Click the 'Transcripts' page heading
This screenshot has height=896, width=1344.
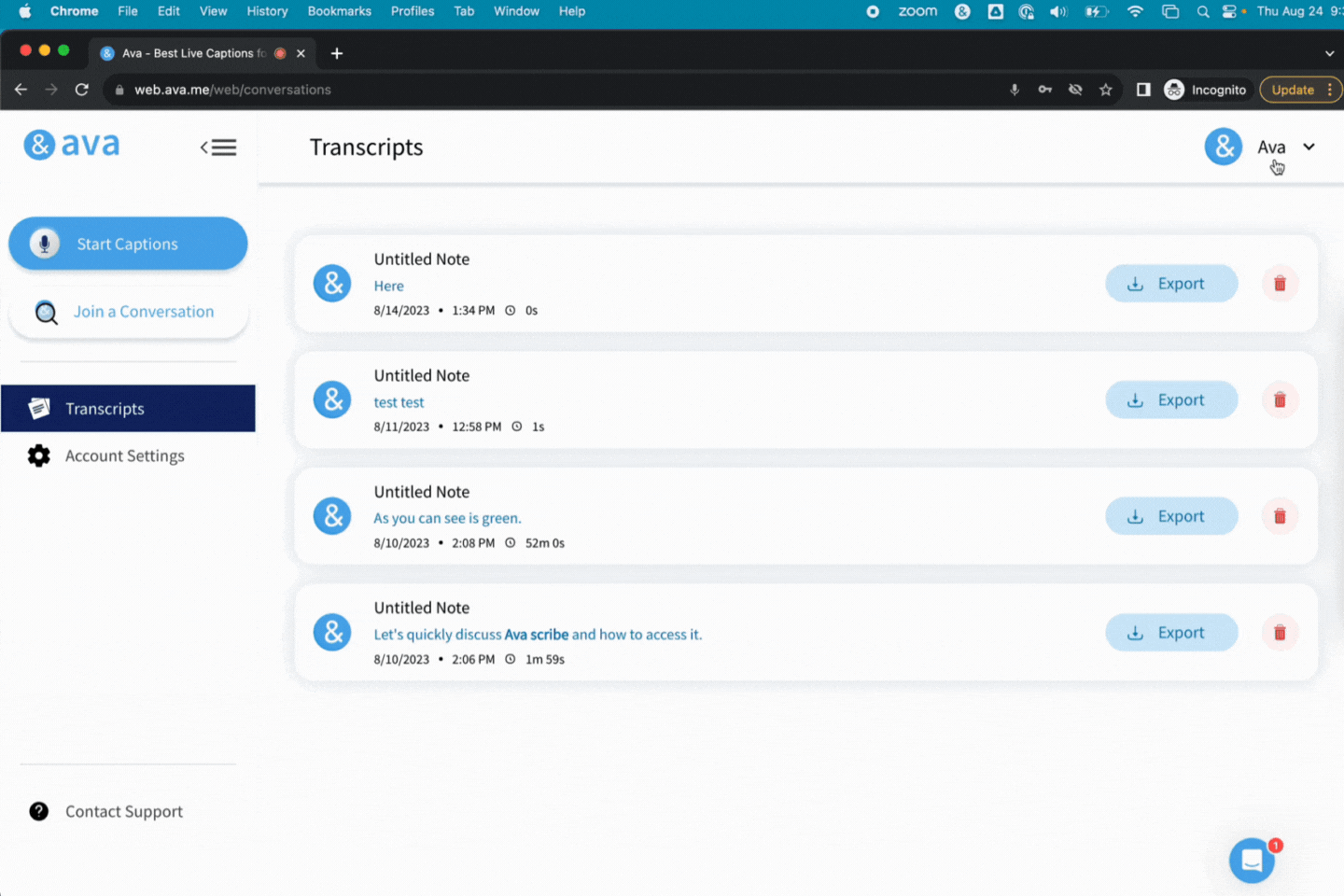coord(366,147)
